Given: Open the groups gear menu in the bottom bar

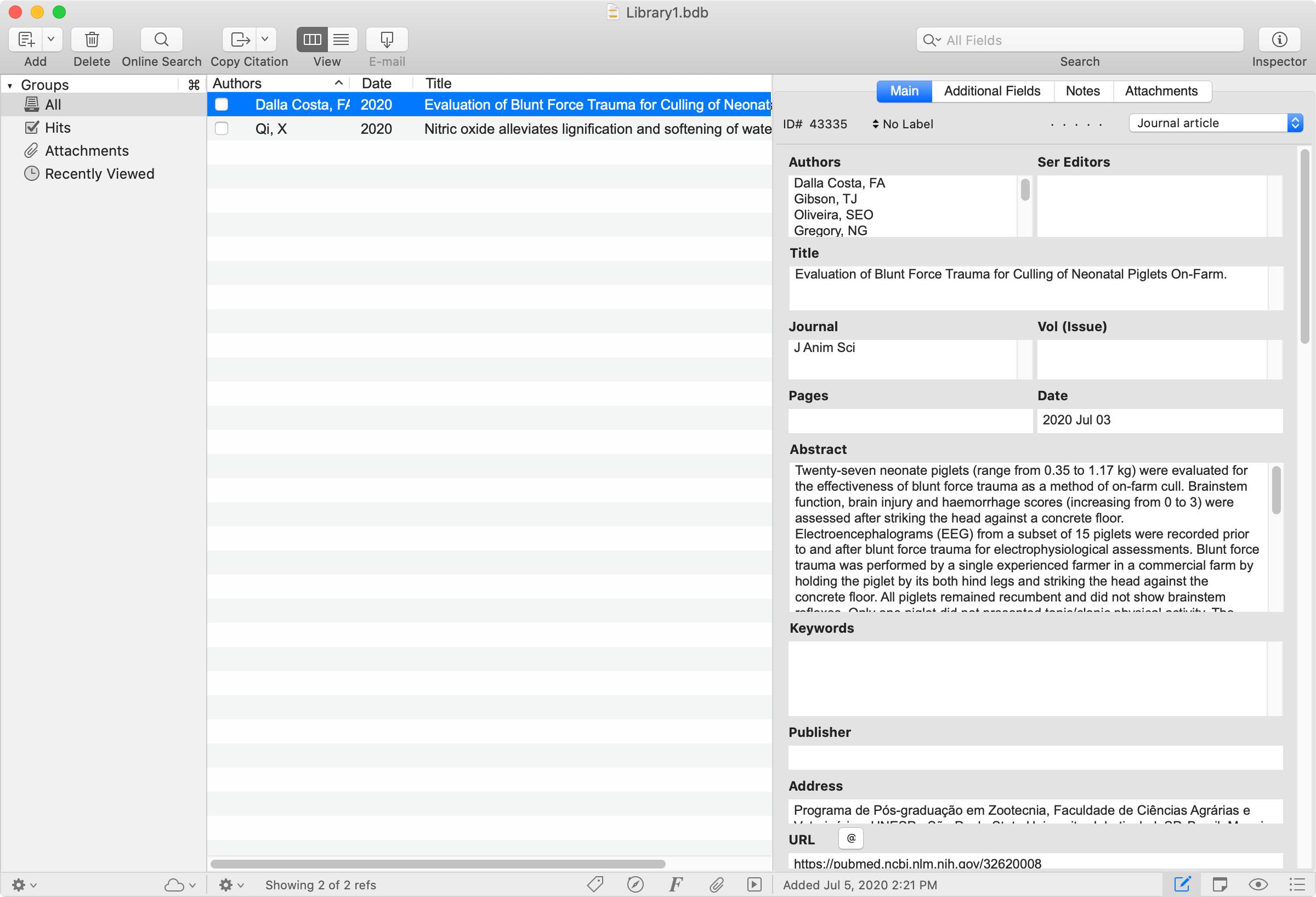Looking at the screenshot, I should (x=24, y=885).
